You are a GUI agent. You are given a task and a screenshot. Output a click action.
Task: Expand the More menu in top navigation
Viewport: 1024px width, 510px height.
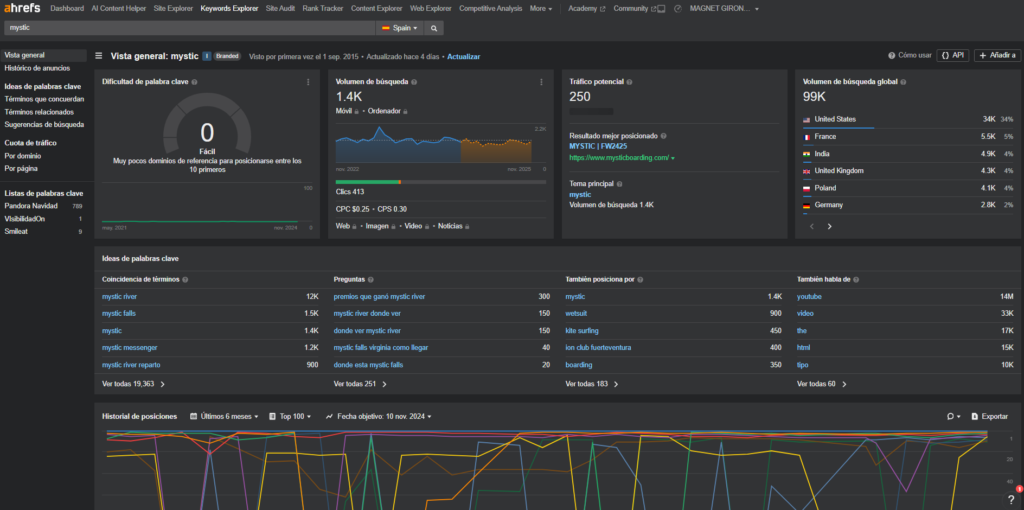point(541,8)
